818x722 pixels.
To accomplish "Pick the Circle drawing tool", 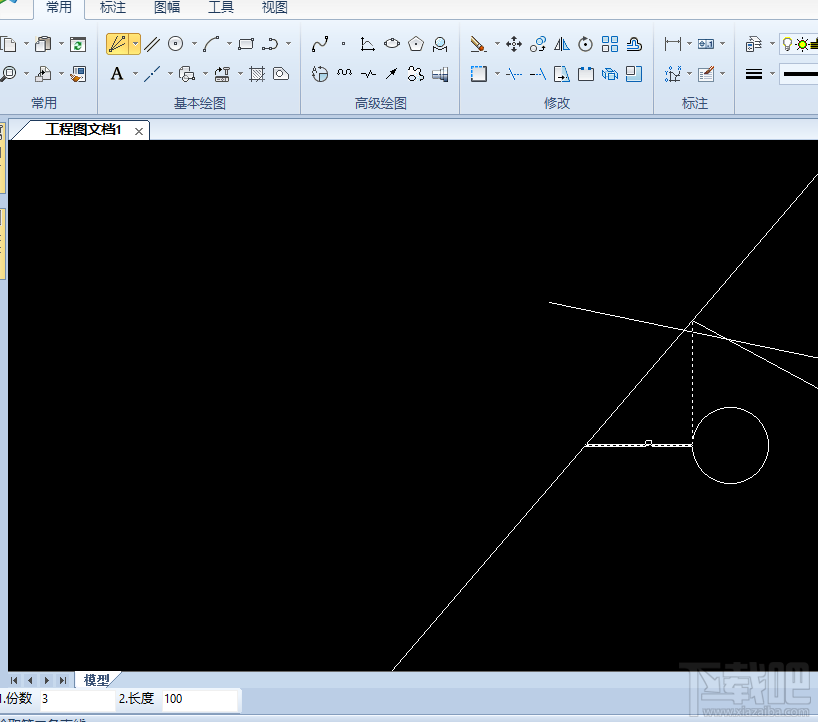I will pos(176,44).
